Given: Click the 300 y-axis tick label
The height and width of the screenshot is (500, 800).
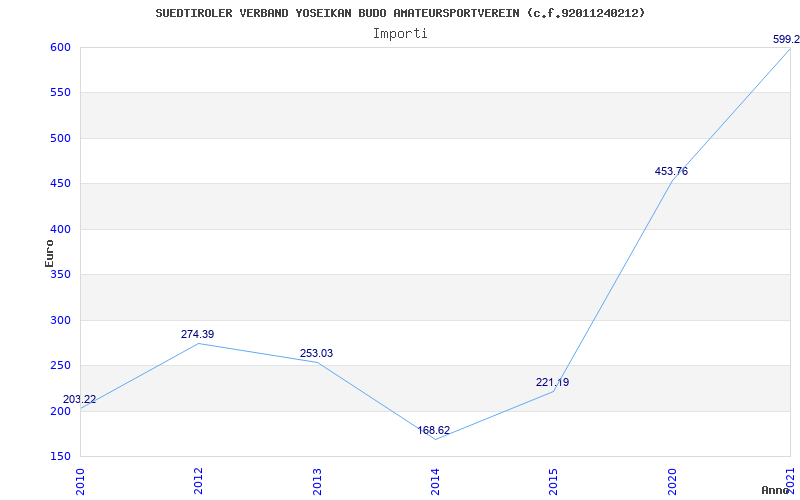Looking at the screenshot, I should [60, 320].
